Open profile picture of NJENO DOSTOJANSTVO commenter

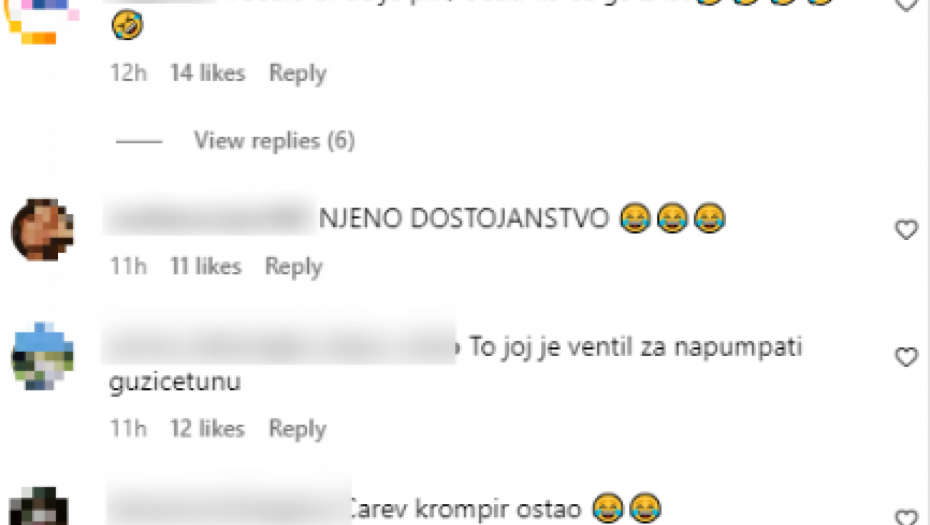[x=42, y=230]
